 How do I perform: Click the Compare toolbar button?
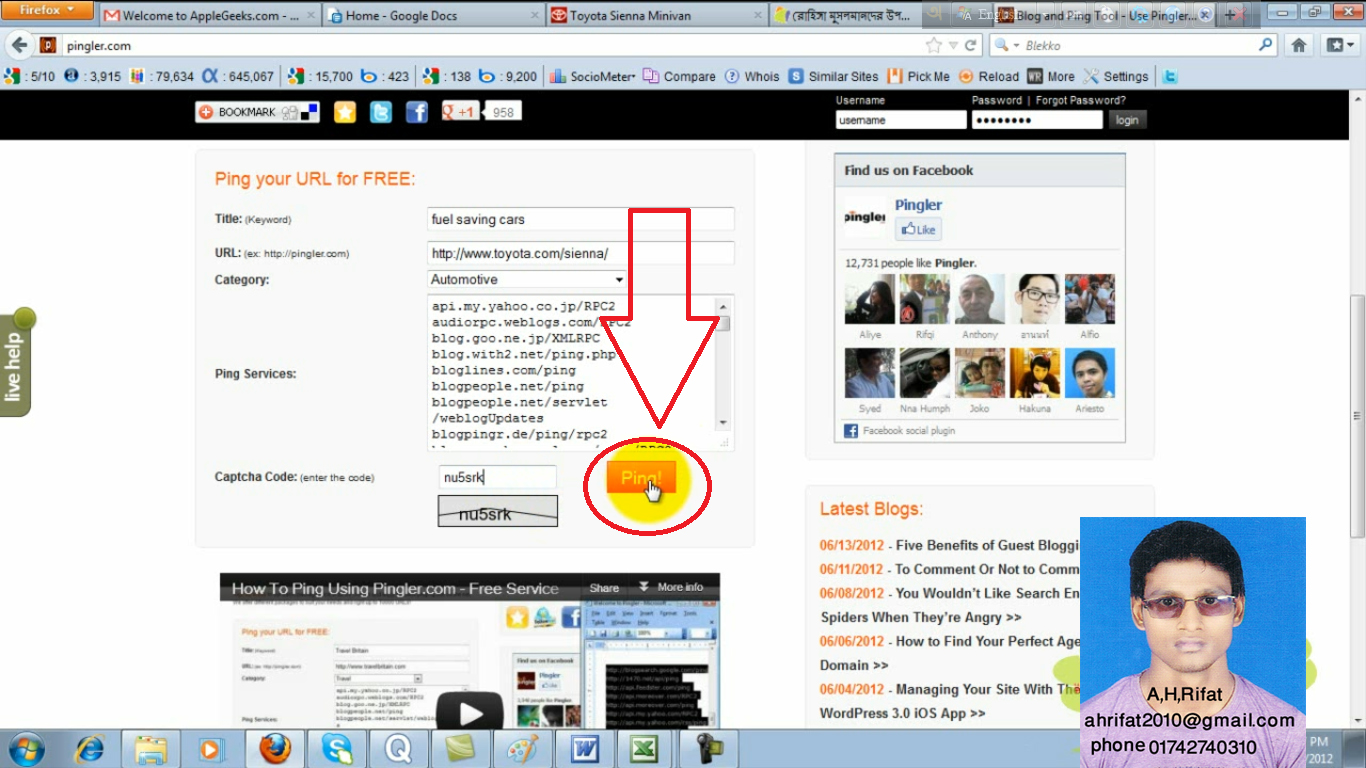[x=679, y=76]
